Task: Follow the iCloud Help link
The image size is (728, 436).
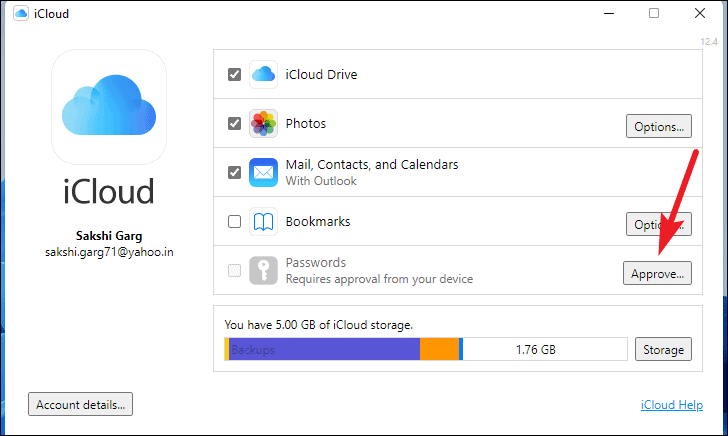Action: [x=673, y=406]
